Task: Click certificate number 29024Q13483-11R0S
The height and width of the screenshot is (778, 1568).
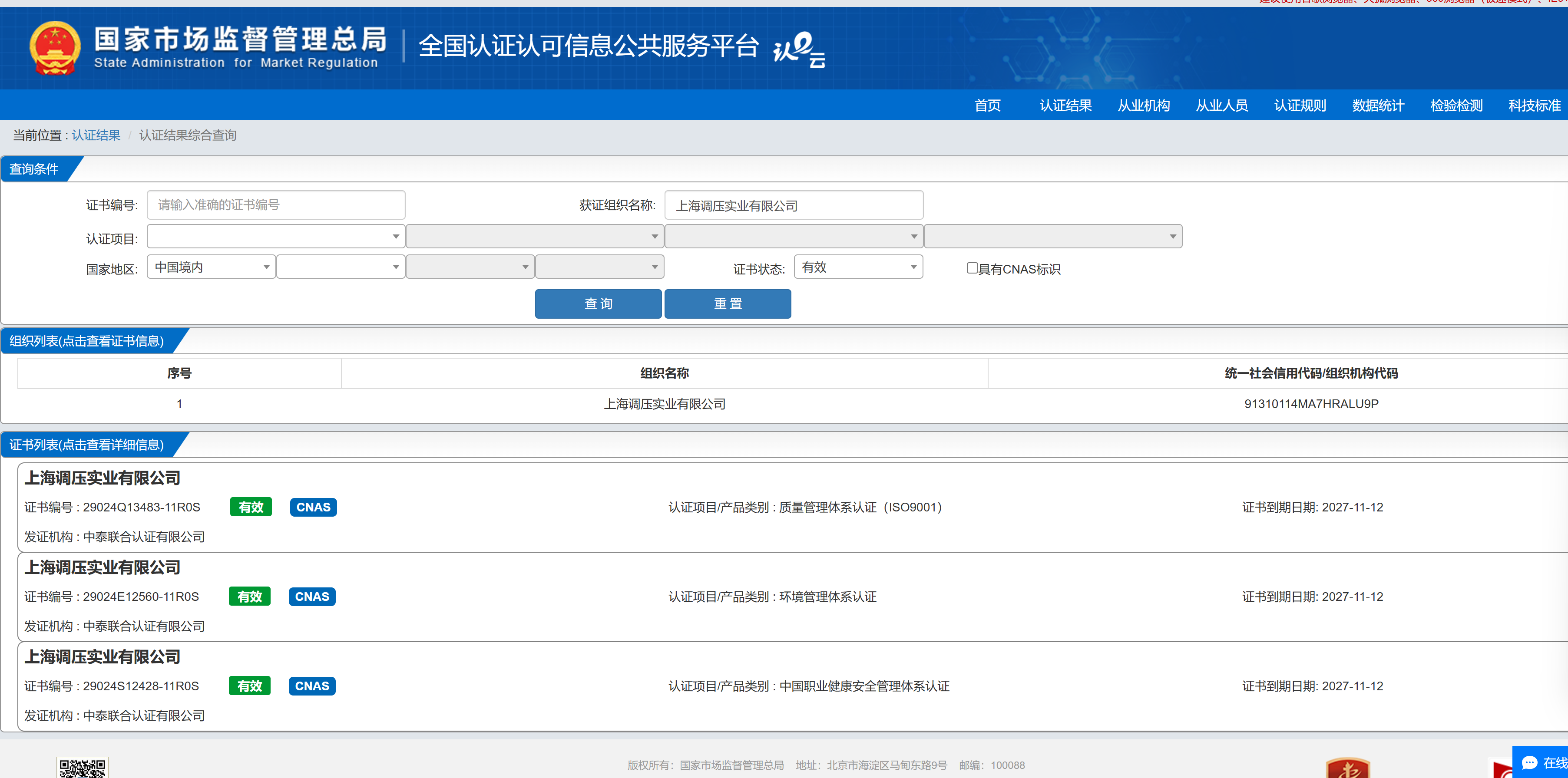Action: [x=141, y=508]
